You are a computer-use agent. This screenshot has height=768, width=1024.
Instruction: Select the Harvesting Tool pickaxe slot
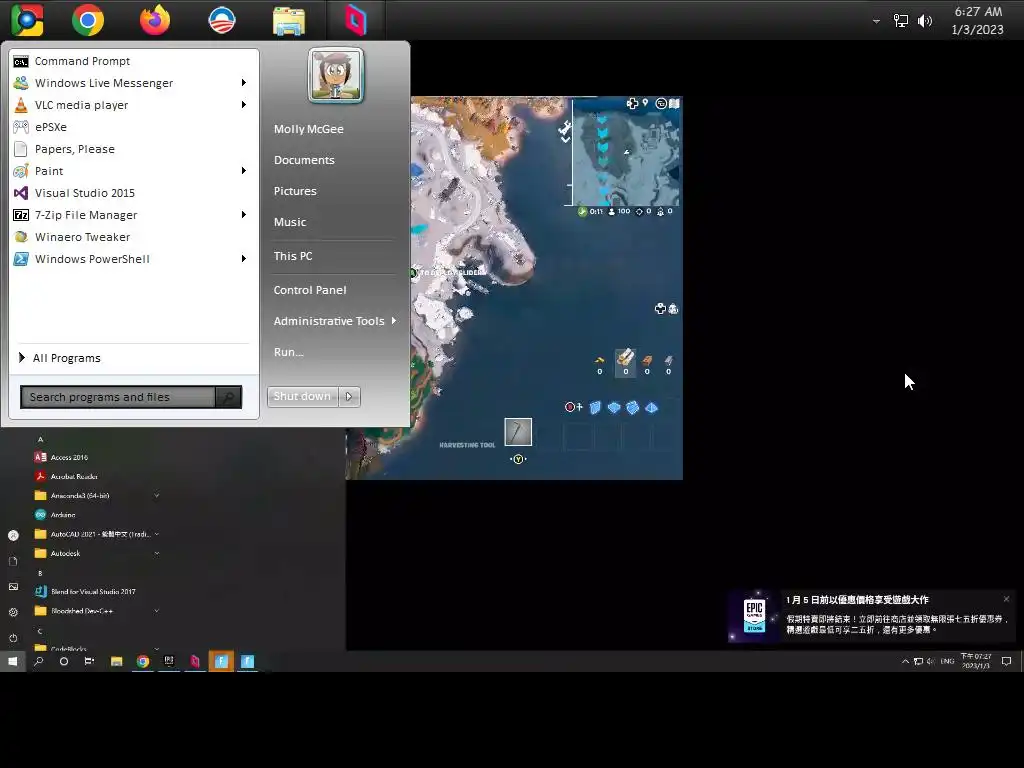tap(518, 432)
